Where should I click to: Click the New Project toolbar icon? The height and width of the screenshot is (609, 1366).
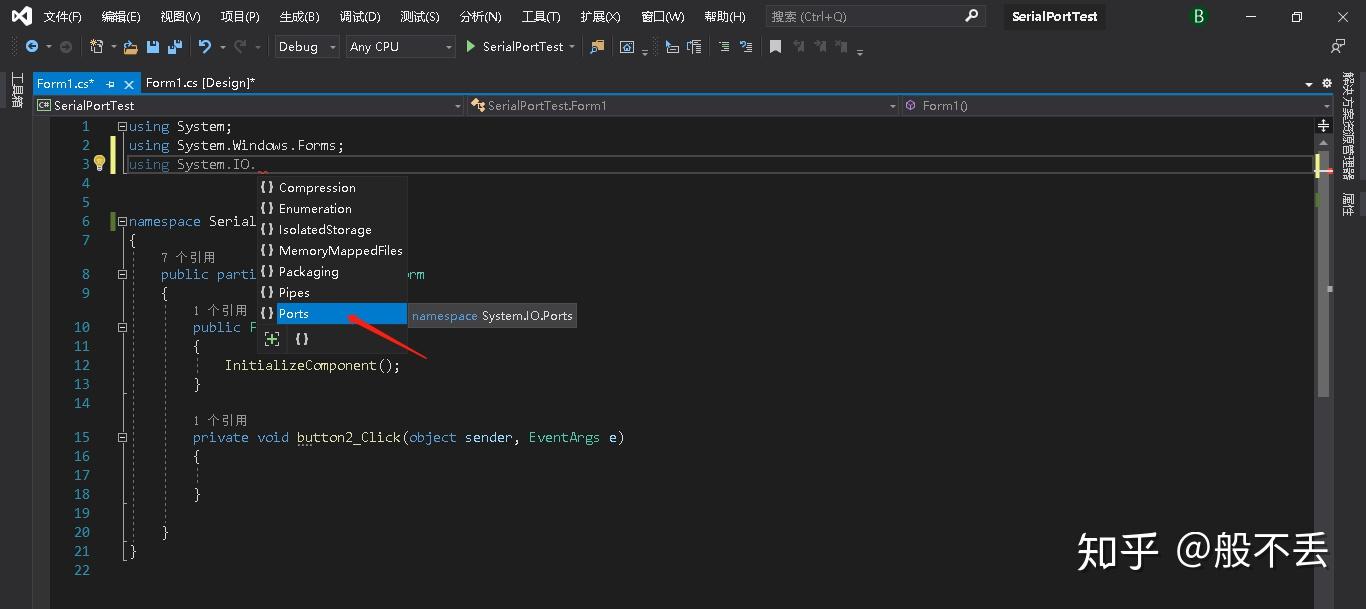98,46
